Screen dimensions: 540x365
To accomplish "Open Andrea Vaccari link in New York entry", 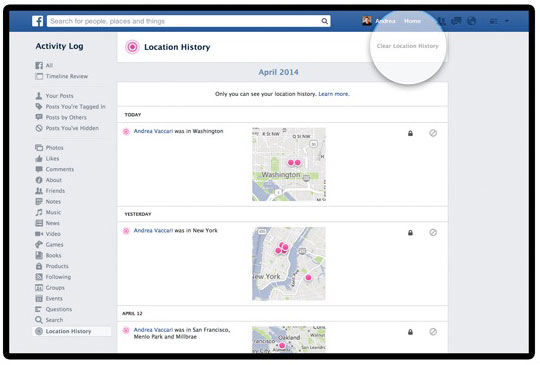I will 153,230.
